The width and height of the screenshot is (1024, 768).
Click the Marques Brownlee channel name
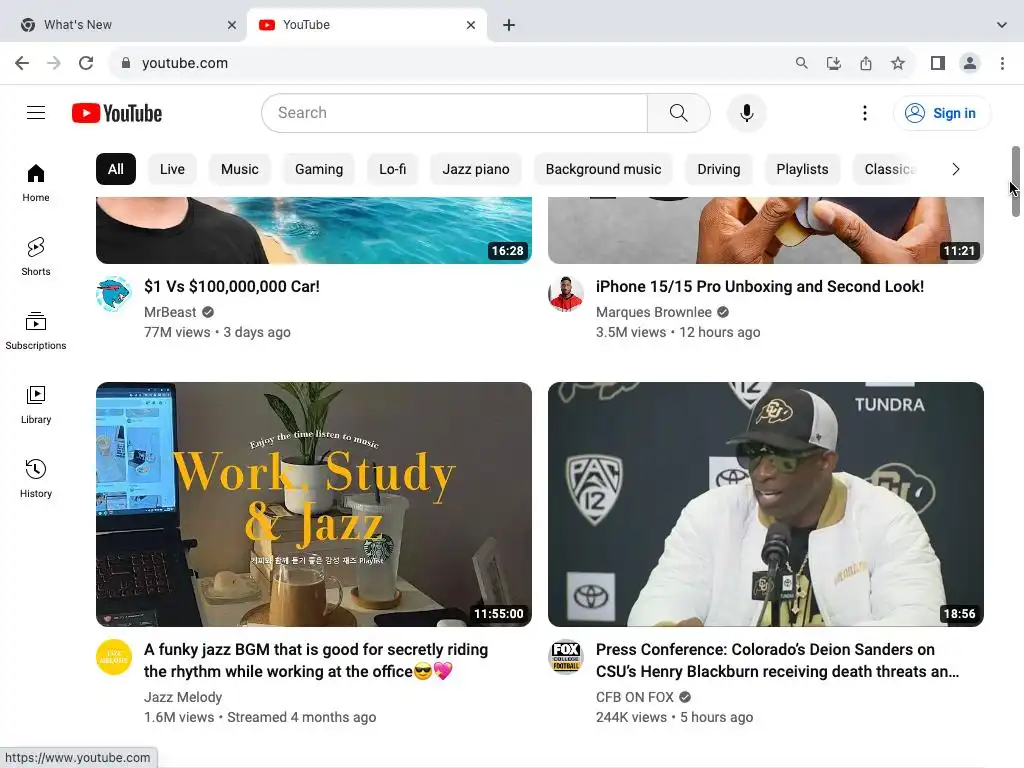[654, 312]
